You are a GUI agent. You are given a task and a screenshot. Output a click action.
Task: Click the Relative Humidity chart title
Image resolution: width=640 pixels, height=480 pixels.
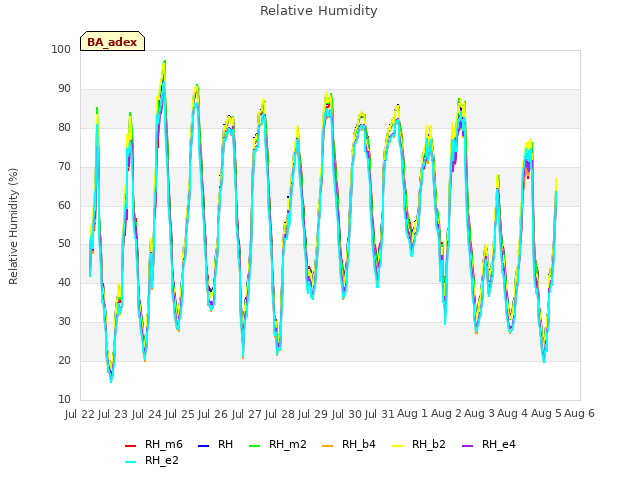pyautogui.click(x=319, y=11)
